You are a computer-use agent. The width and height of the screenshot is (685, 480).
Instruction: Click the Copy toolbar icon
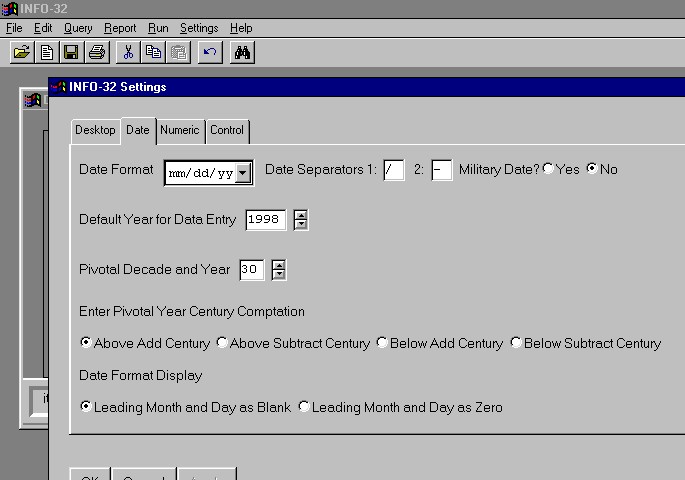coord(153,52)
